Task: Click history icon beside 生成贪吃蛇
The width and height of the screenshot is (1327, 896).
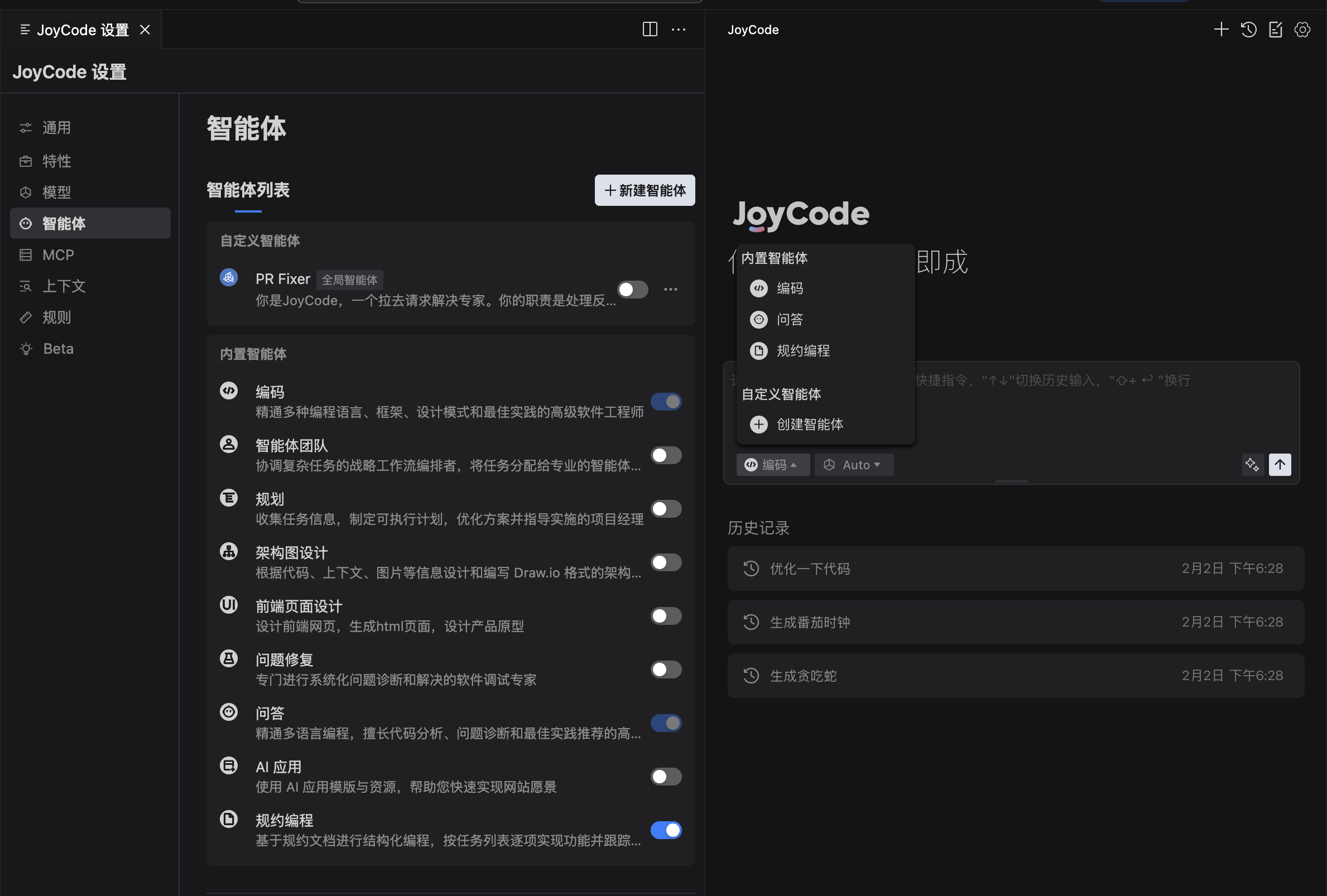Action: pyautogui.click(x=751, y=676)
